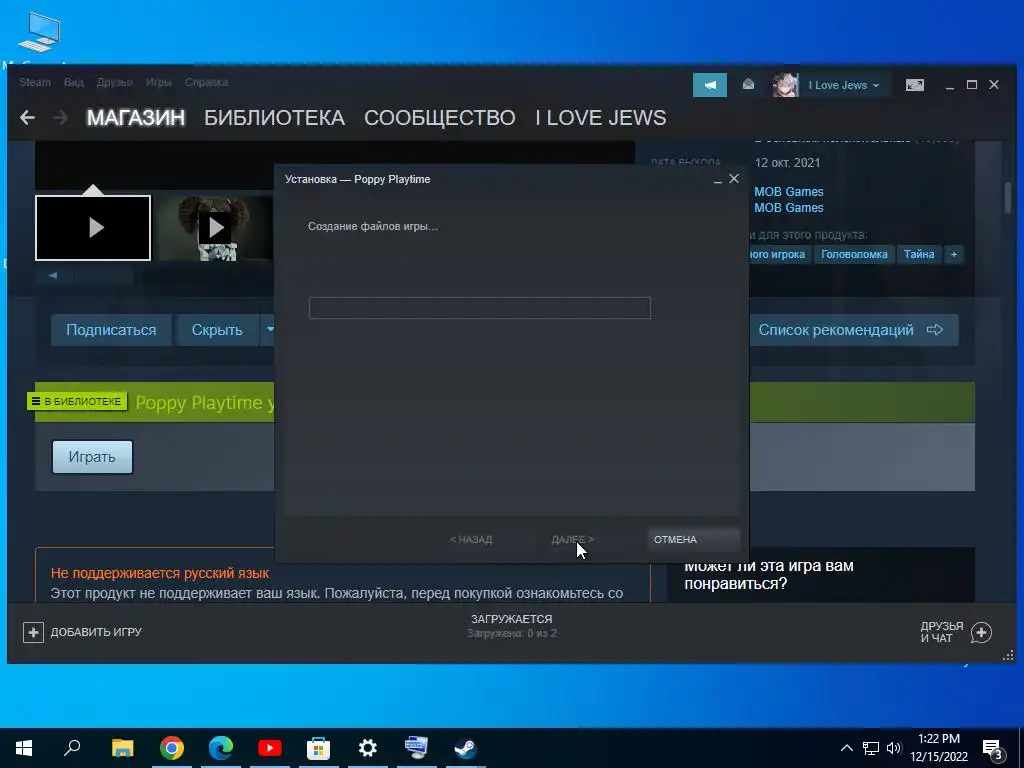
Task: Play the second trailer thumbnail with doll
Action: pos(215,227)
